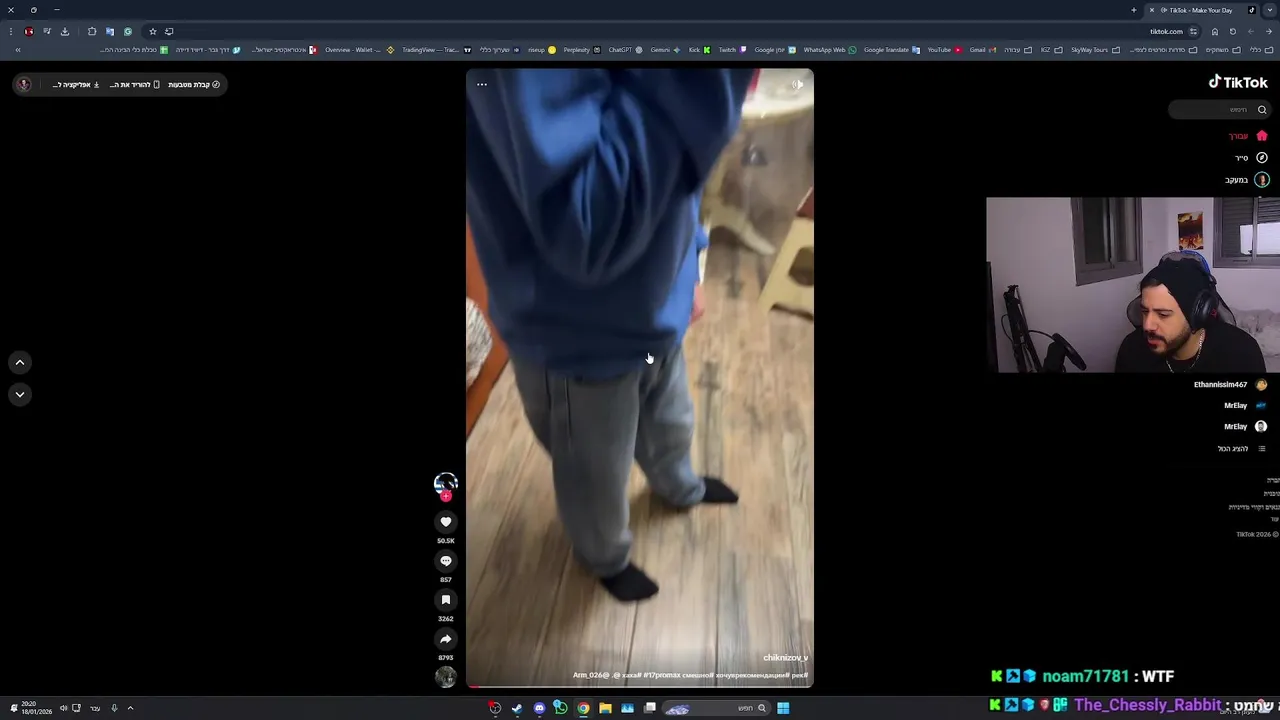Open Windows Start menu

[783, 708]
